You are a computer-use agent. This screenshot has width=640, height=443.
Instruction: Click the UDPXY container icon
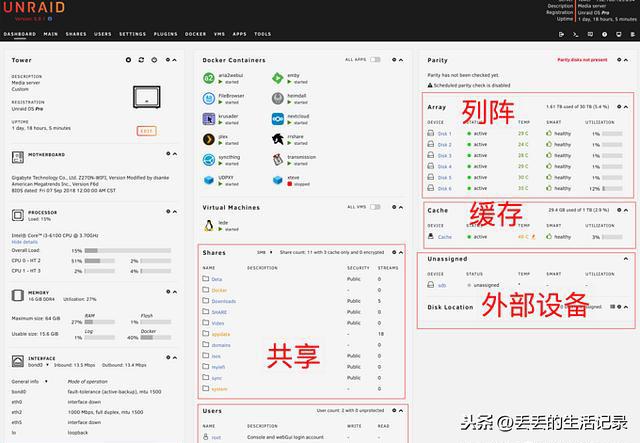[209, 180]
